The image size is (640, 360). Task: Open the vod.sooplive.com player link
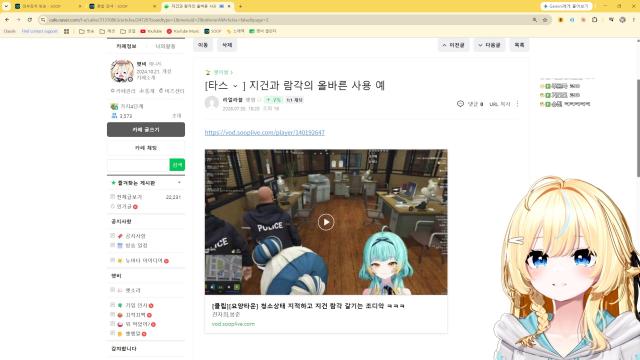[x=264, y=132]
